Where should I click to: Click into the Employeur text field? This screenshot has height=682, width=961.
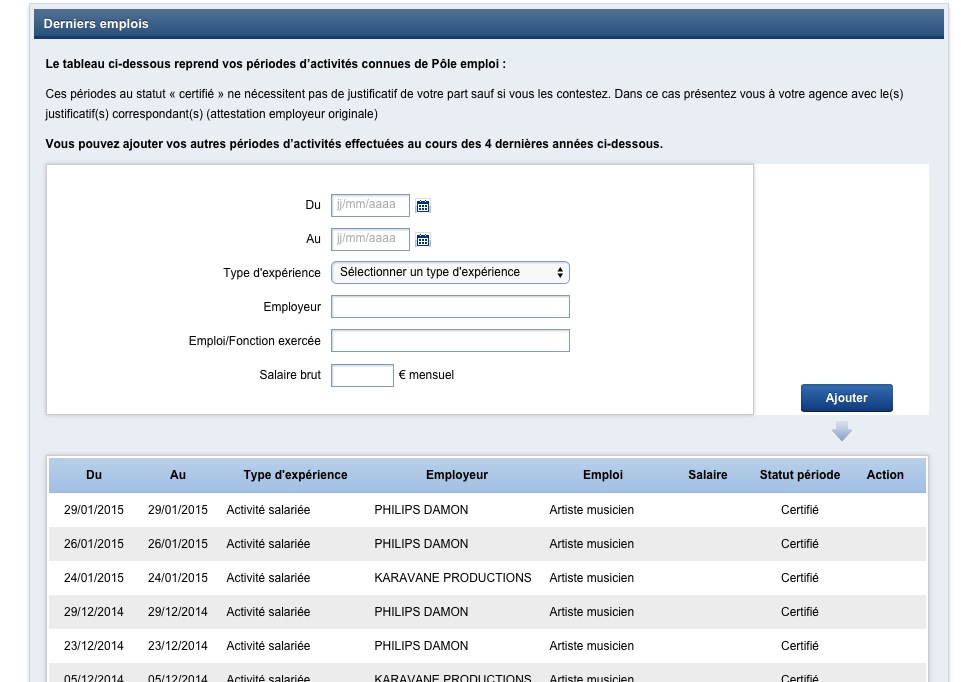click(x=450, y=307)
